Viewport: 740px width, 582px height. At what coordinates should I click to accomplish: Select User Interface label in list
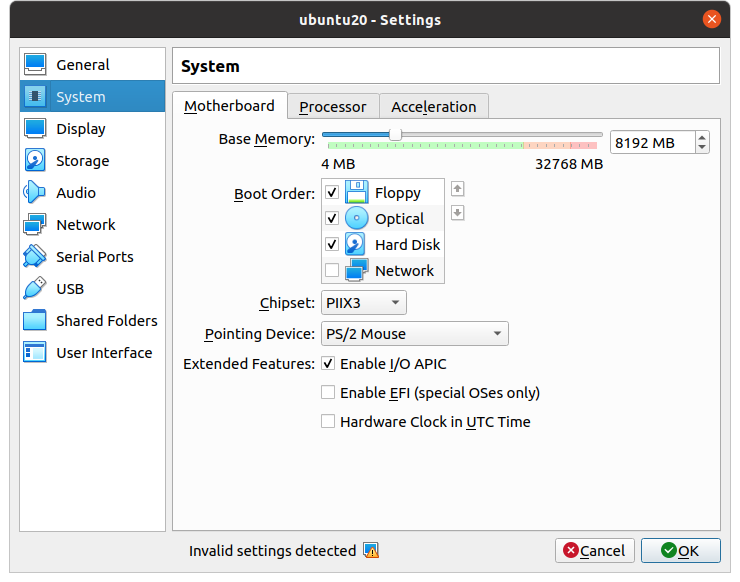104,353
